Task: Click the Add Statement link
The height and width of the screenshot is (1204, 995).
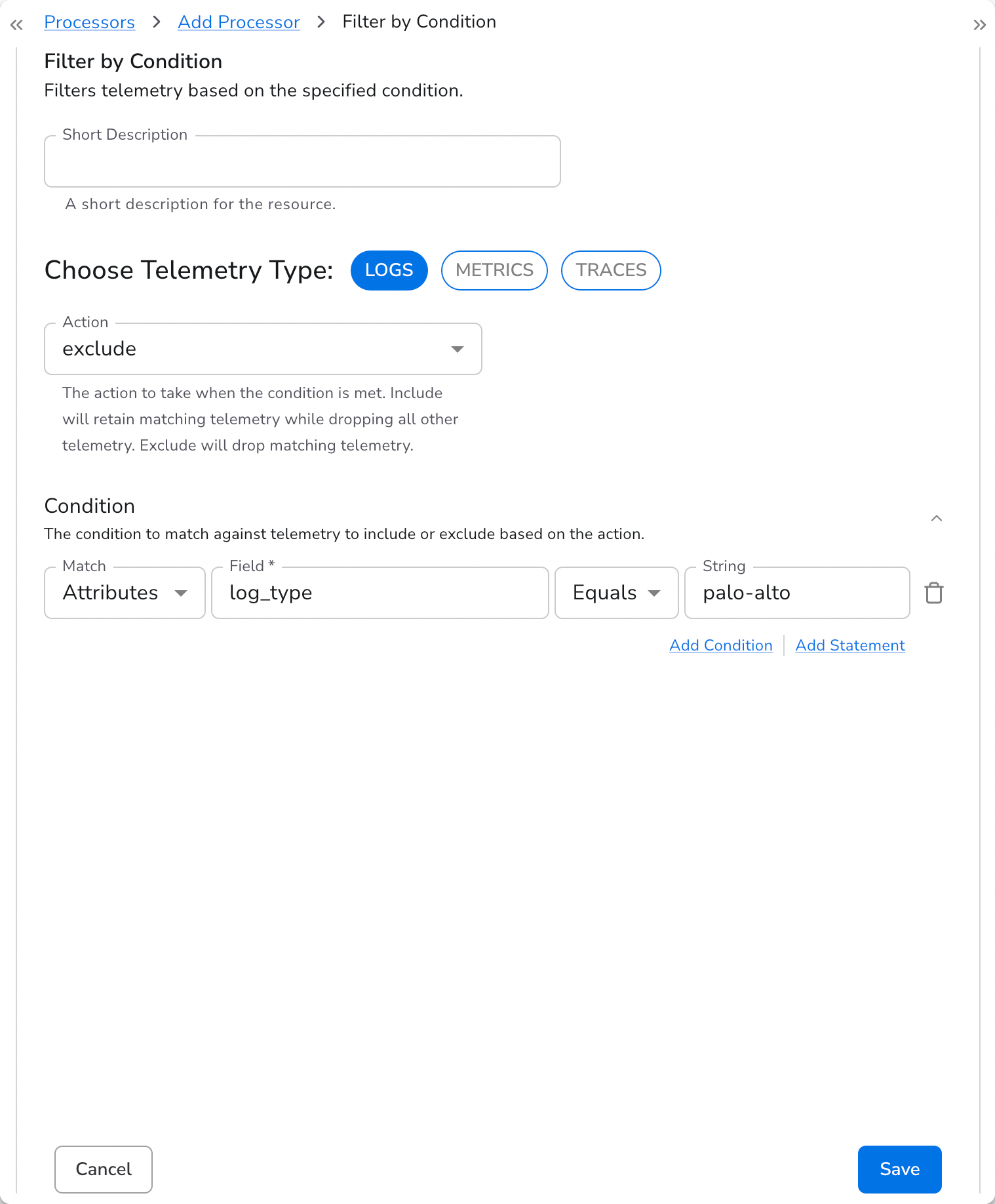Action: coord(849,645)
